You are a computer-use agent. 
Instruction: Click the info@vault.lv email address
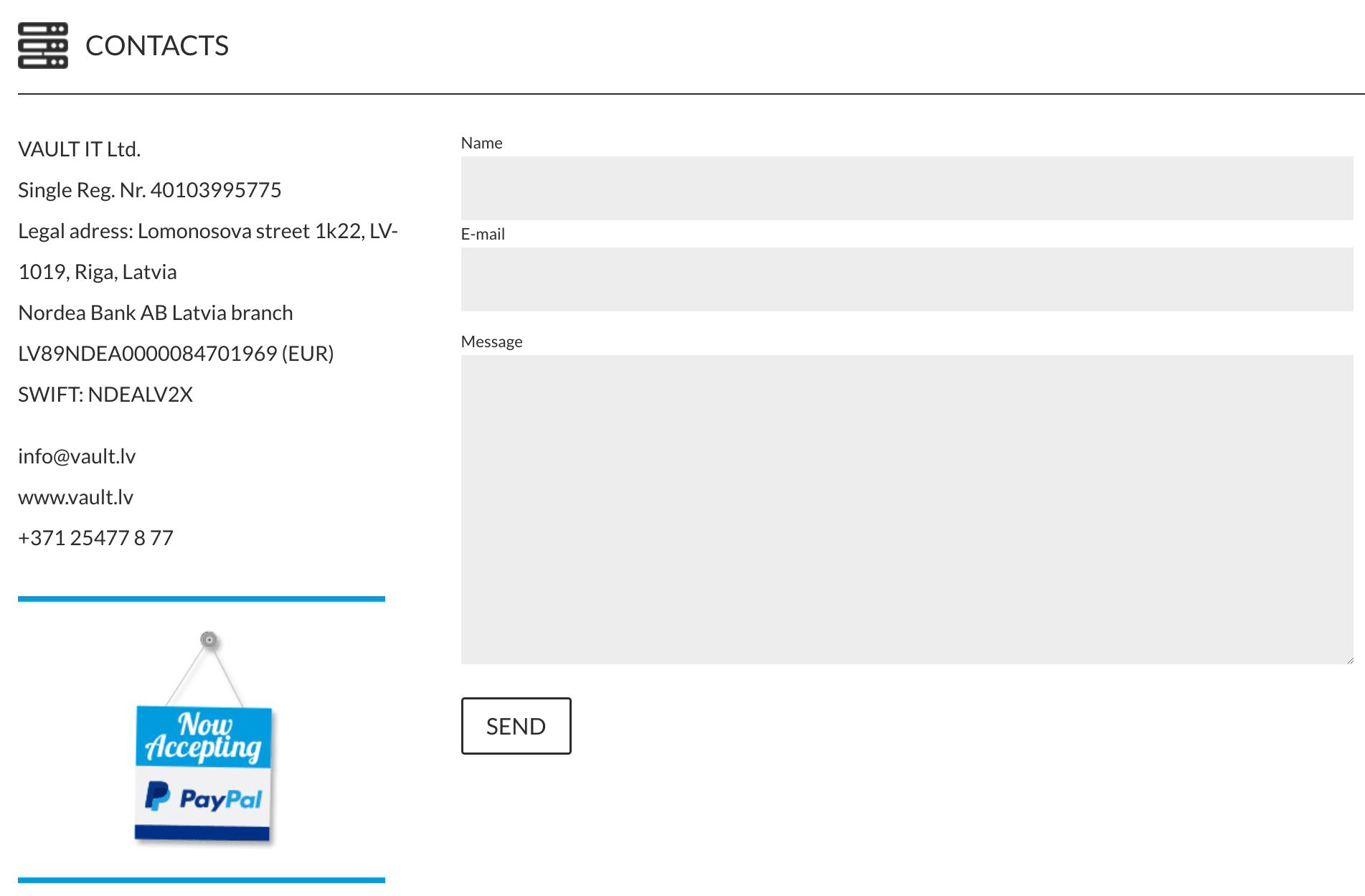coord(77,456)
